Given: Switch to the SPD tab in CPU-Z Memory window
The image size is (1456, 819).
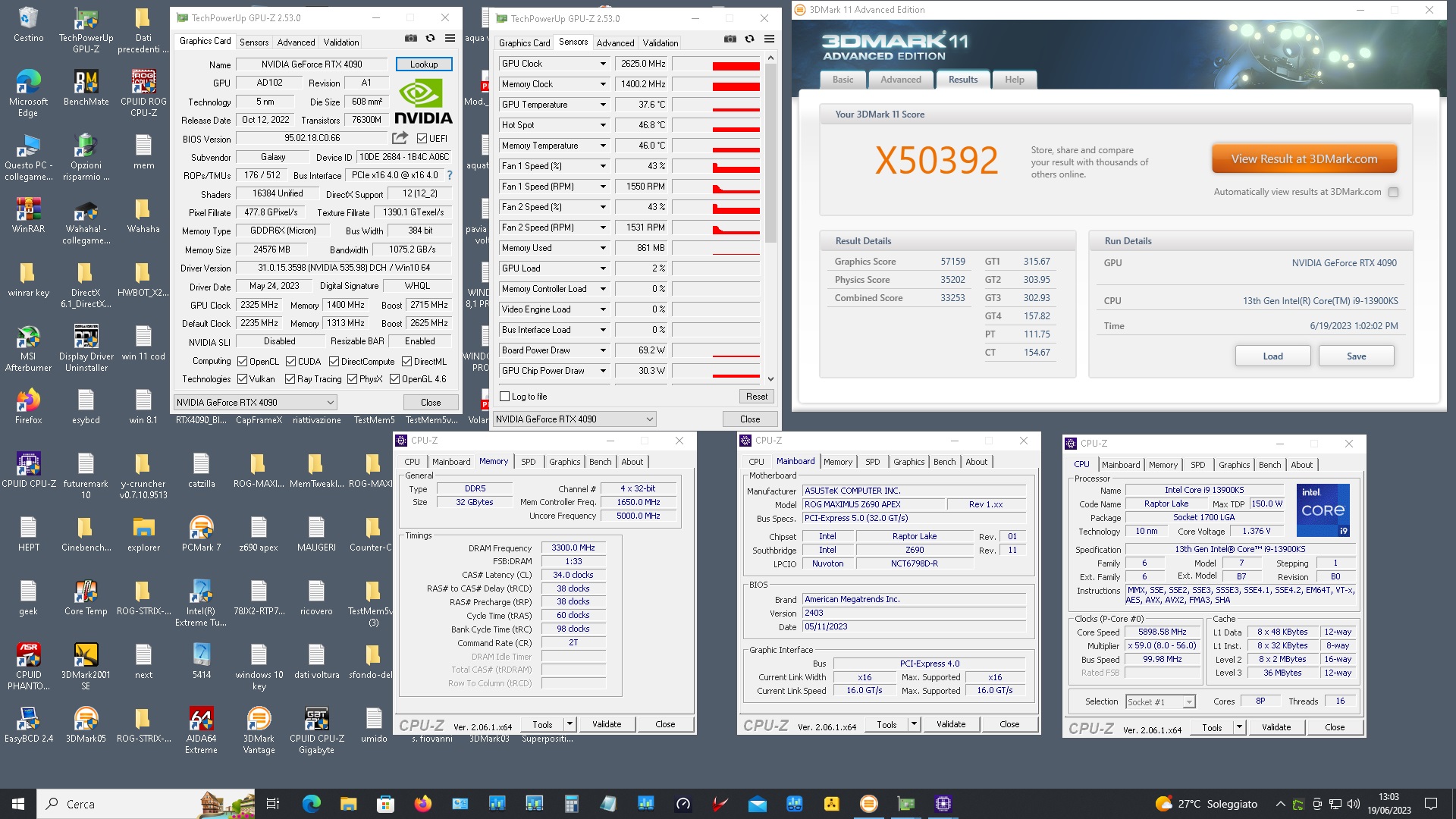Looking at the screenshot, I should pyautogui.click(x=529, y=462).
